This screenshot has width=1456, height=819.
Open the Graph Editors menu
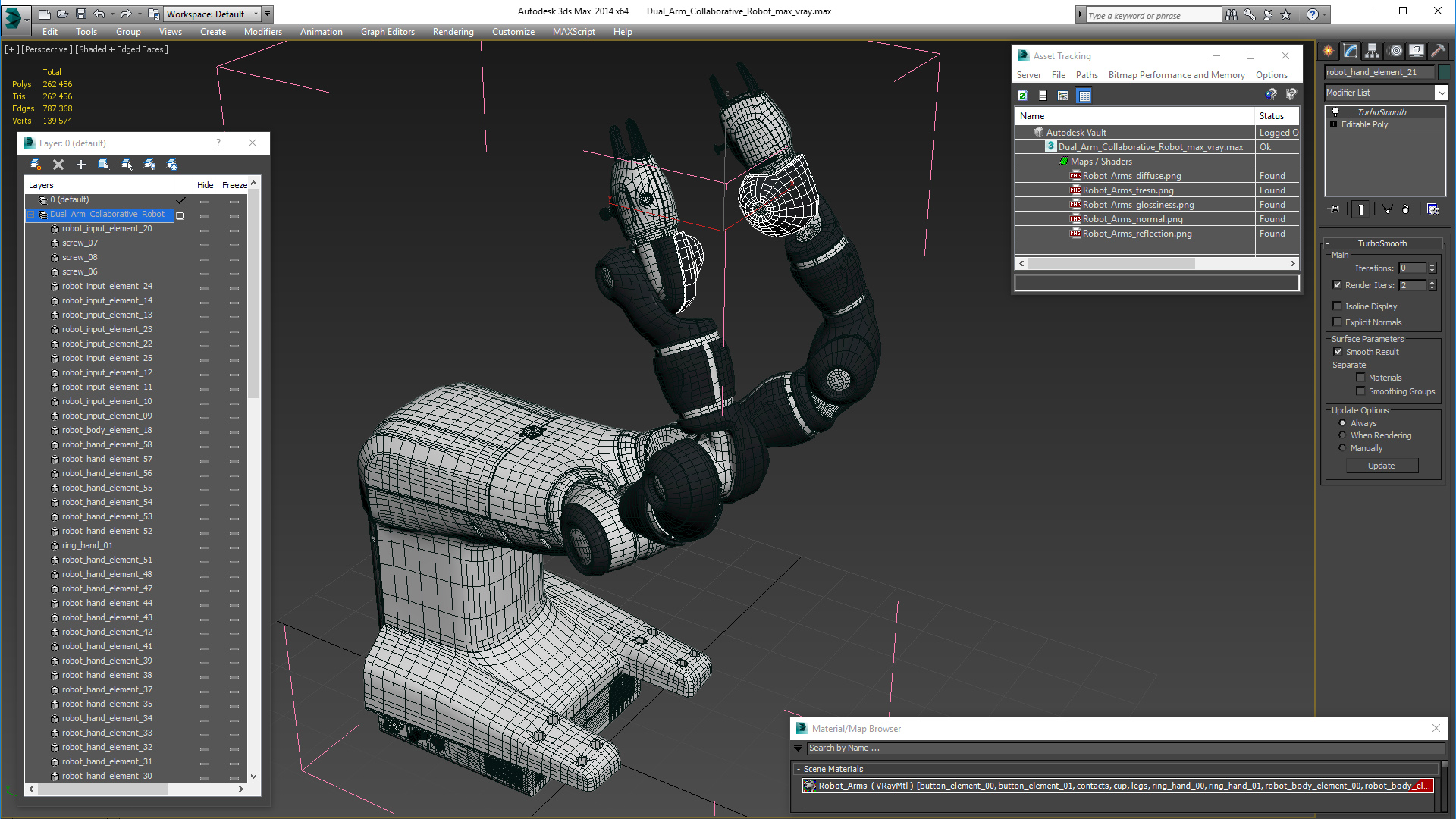[x=388, y=32]
